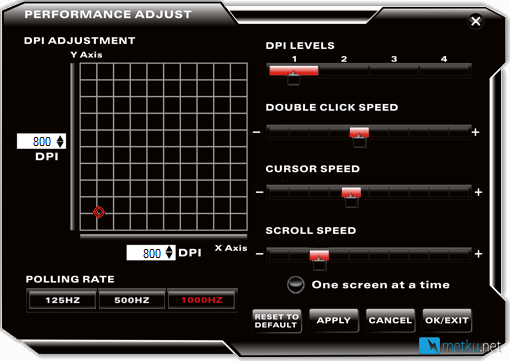This screenshot has width=510, height=361.
Task: Click the horizontal X Axis bar
Action: click(164, 236)
